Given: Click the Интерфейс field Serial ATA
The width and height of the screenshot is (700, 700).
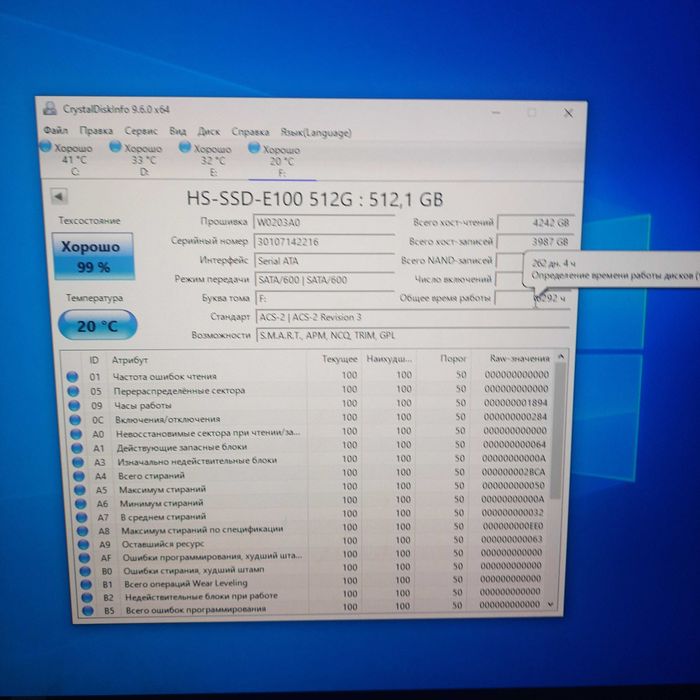Looking at the screenshot, I should click(x=324, y=261).
